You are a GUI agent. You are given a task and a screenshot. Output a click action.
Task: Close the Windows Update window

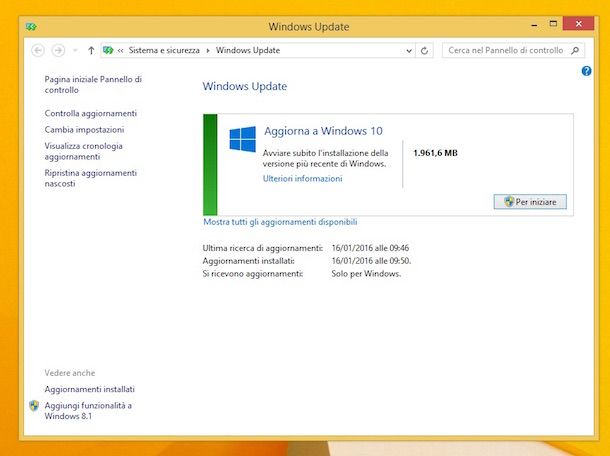(x=578, y=24)
